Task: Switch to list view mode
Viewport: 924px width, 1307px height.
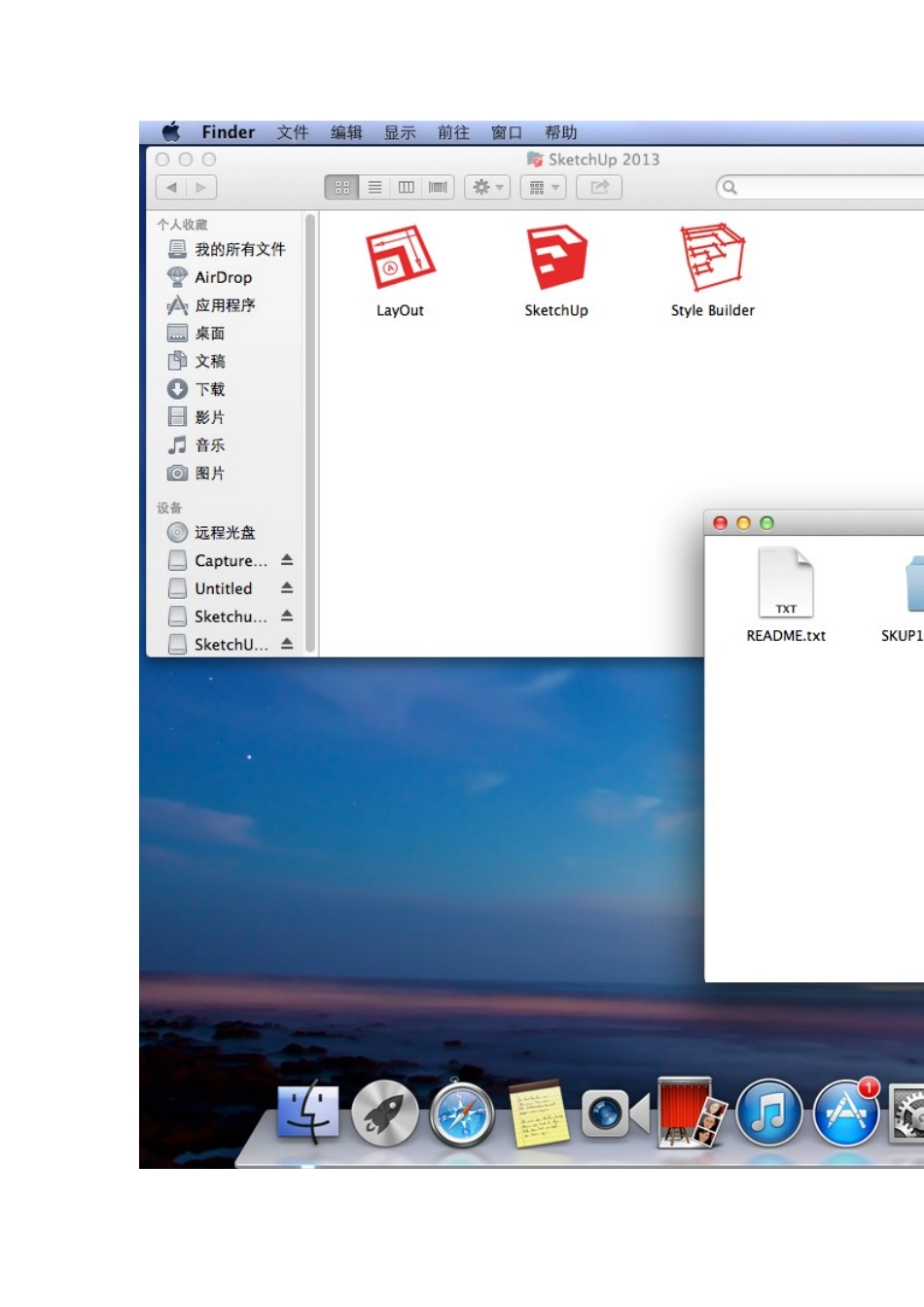Action: tap(373, 188)
